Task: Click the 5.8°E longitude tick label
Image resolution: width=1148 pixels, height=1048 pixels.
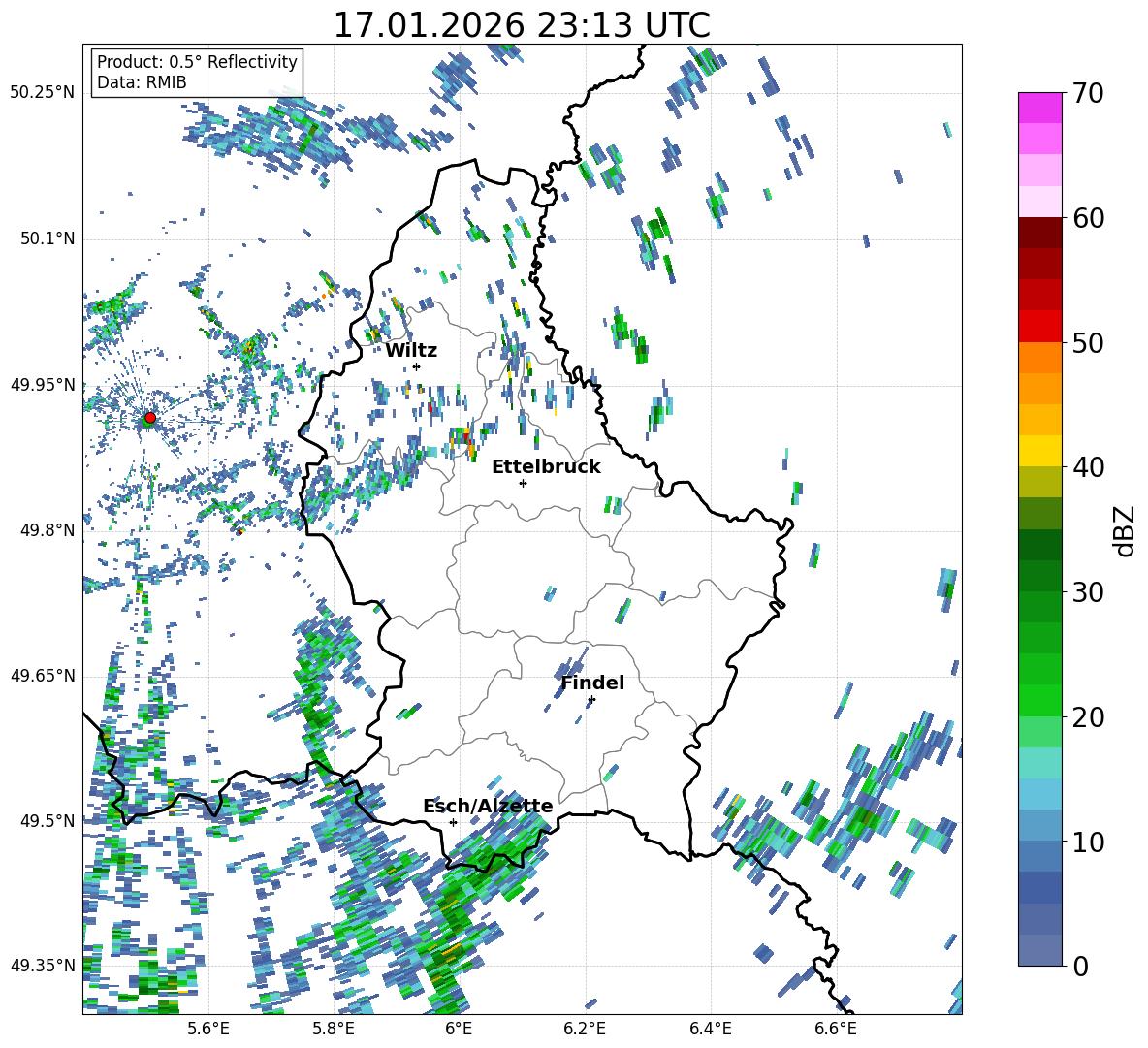Action: point(334,1029)
